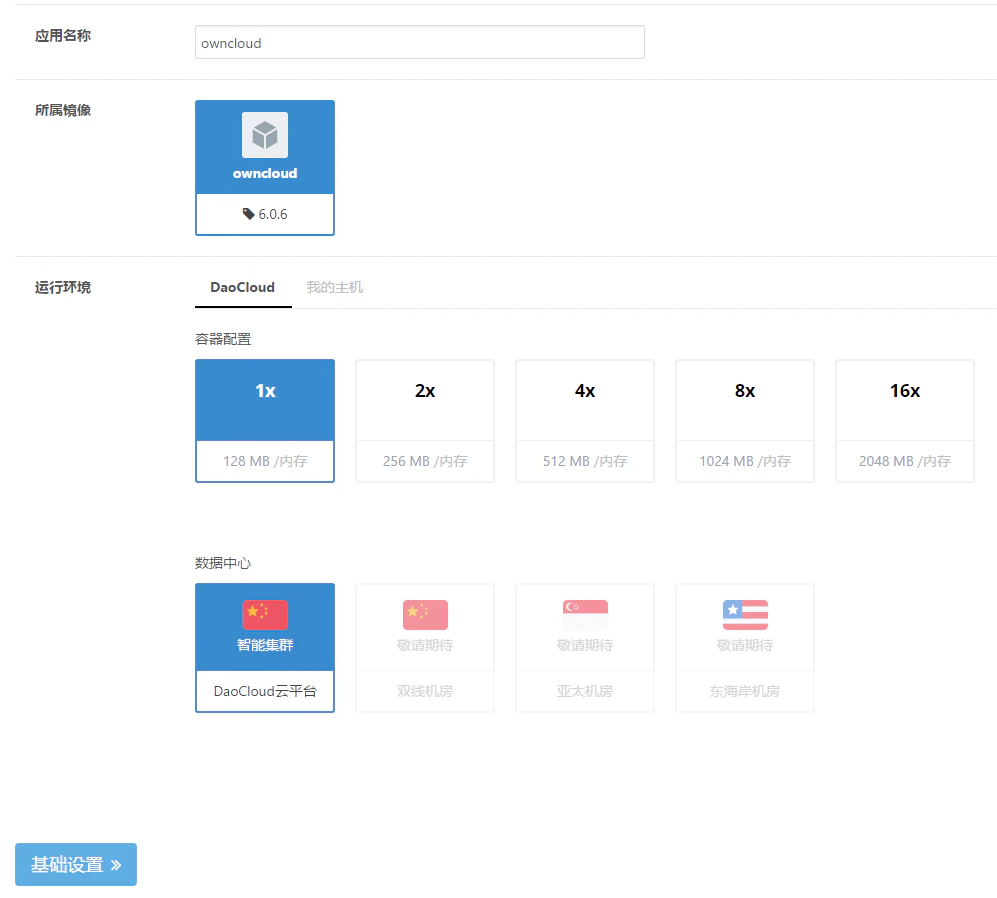Click the 数据中心 heading
The width and height of the screenshot is (997, 898).
(x=223, y=563)
